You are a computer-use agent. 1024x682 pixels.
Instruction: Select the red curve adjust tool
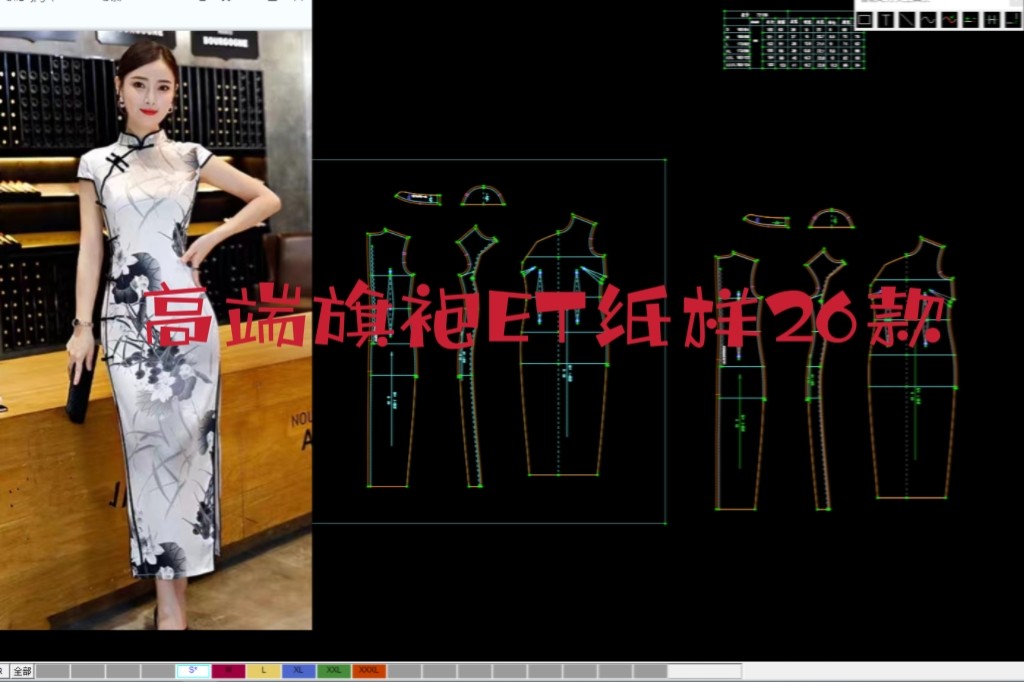click(x=950, y=20)
